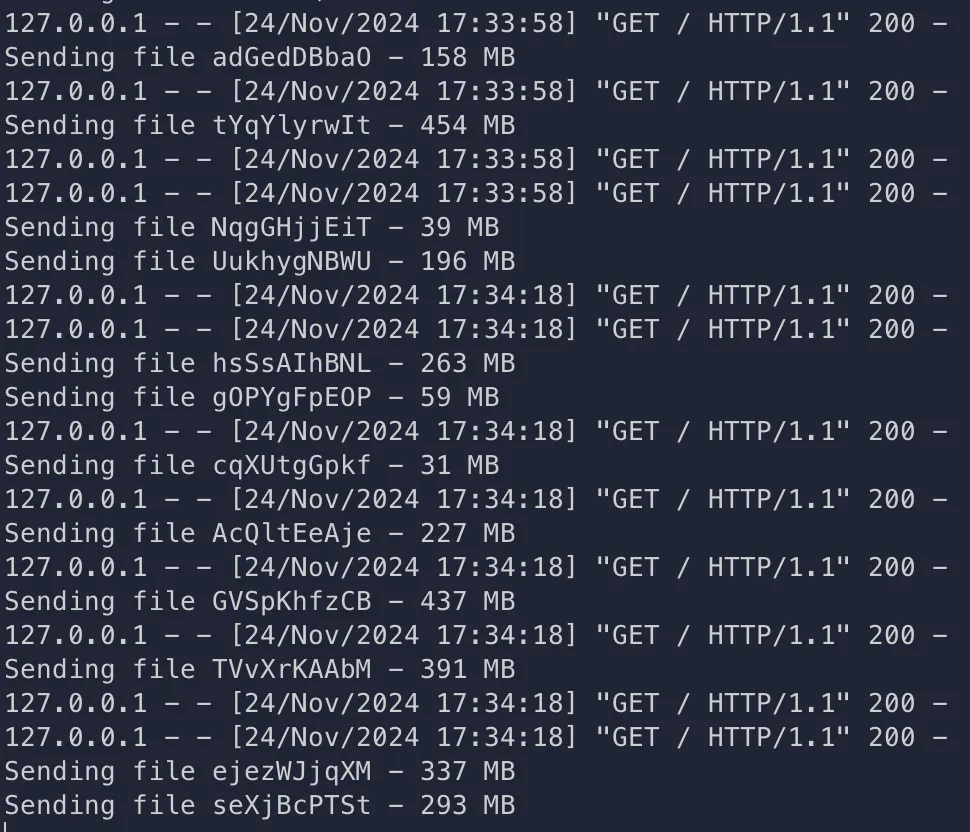Click the file name adGedDBbaO
Viewport: 970px width, 832px height.
pyautogui.click(x=284, y=57)
